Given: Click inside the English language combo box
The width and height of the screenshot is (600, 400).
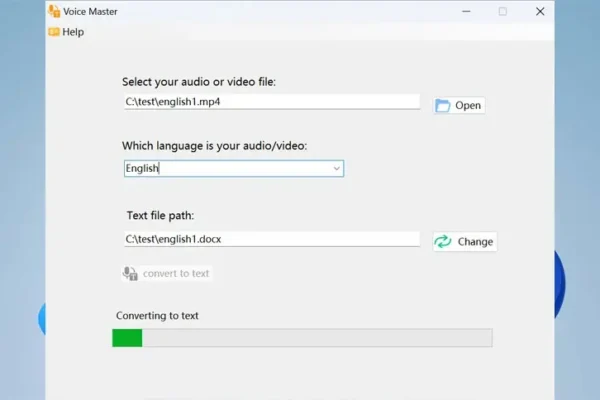Looking at the screenshot, I should point(234,168).
